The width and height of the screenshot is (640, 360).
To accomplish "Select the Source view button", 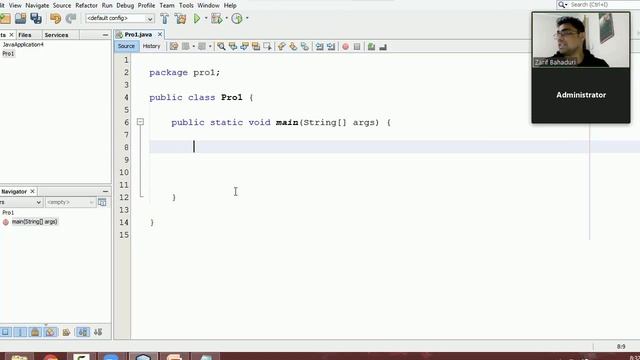I will [x=126, y=47].
